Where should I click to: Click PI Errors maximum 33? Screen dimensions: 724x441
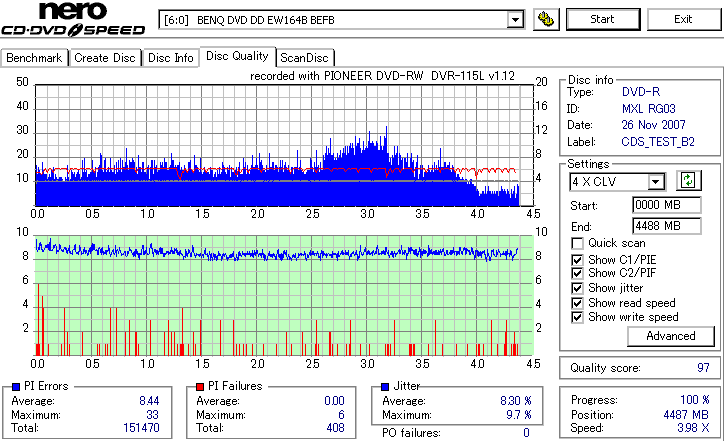(152, 415)
